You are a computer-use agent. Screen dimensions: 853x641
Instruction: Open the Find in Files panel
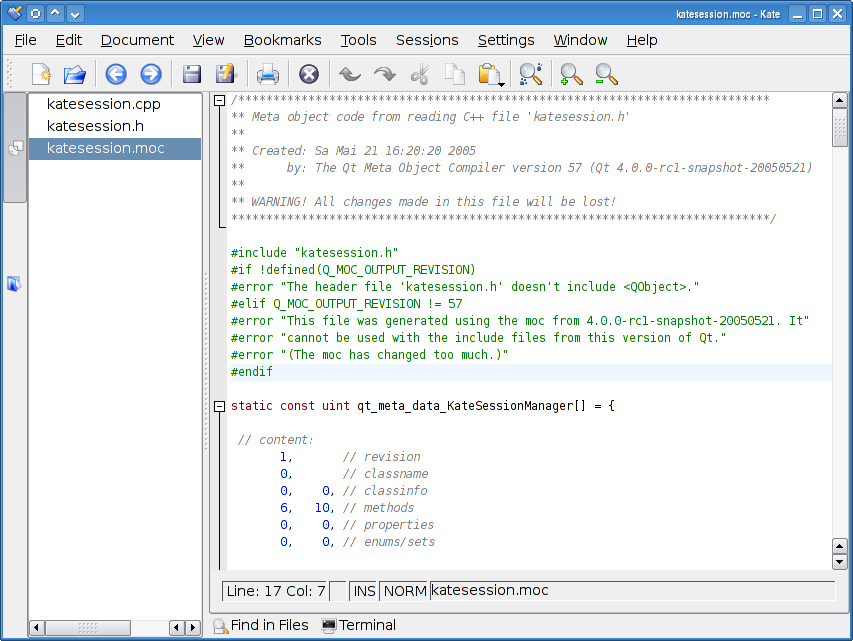261,625
